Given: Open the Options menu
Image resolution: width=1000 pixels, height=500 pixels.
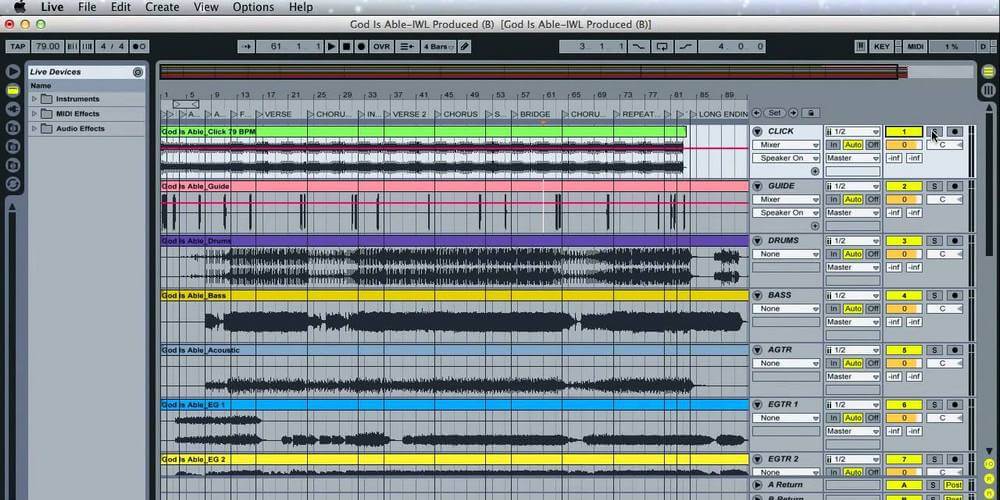Looking at the screenshot, I should [x=253, y=7].
